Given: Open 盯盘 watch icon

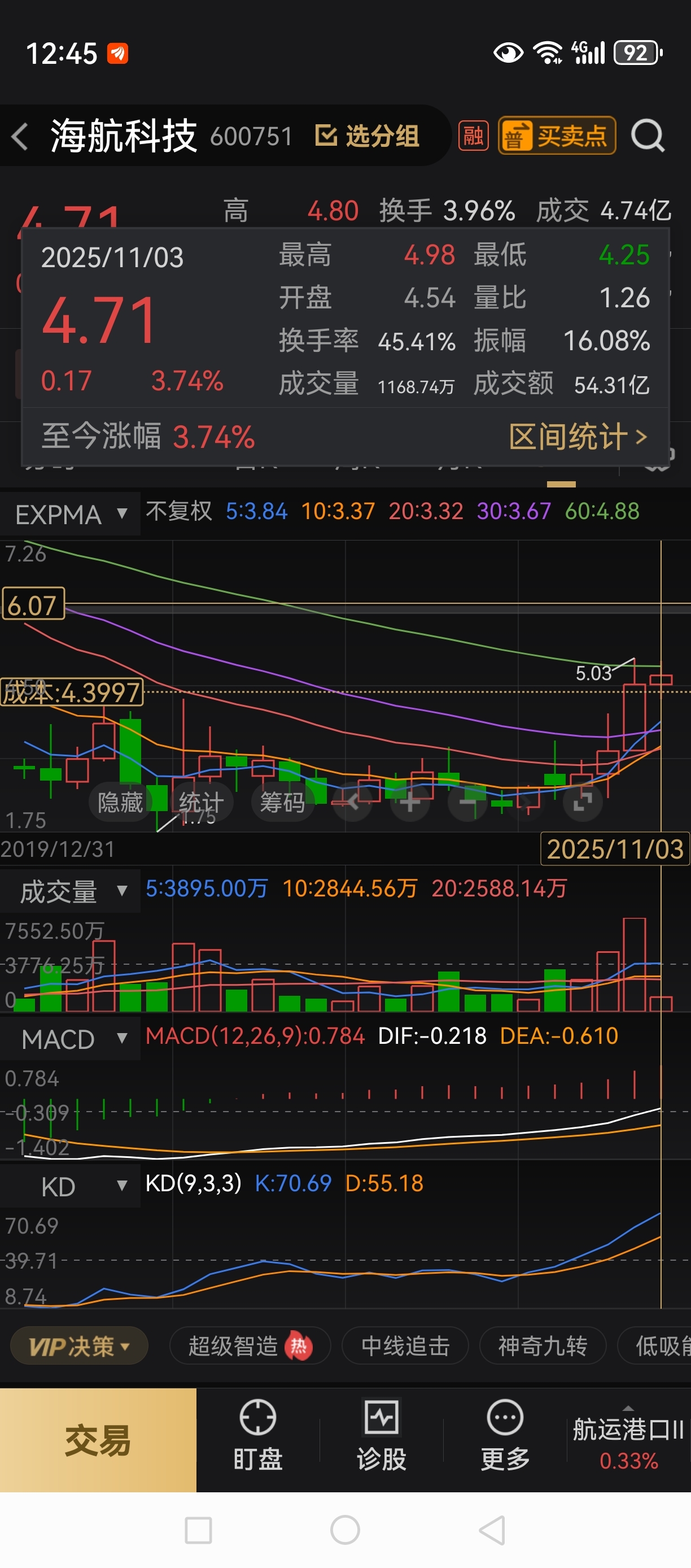Looking at the screenshot, I should click(x=258, y=1435).
